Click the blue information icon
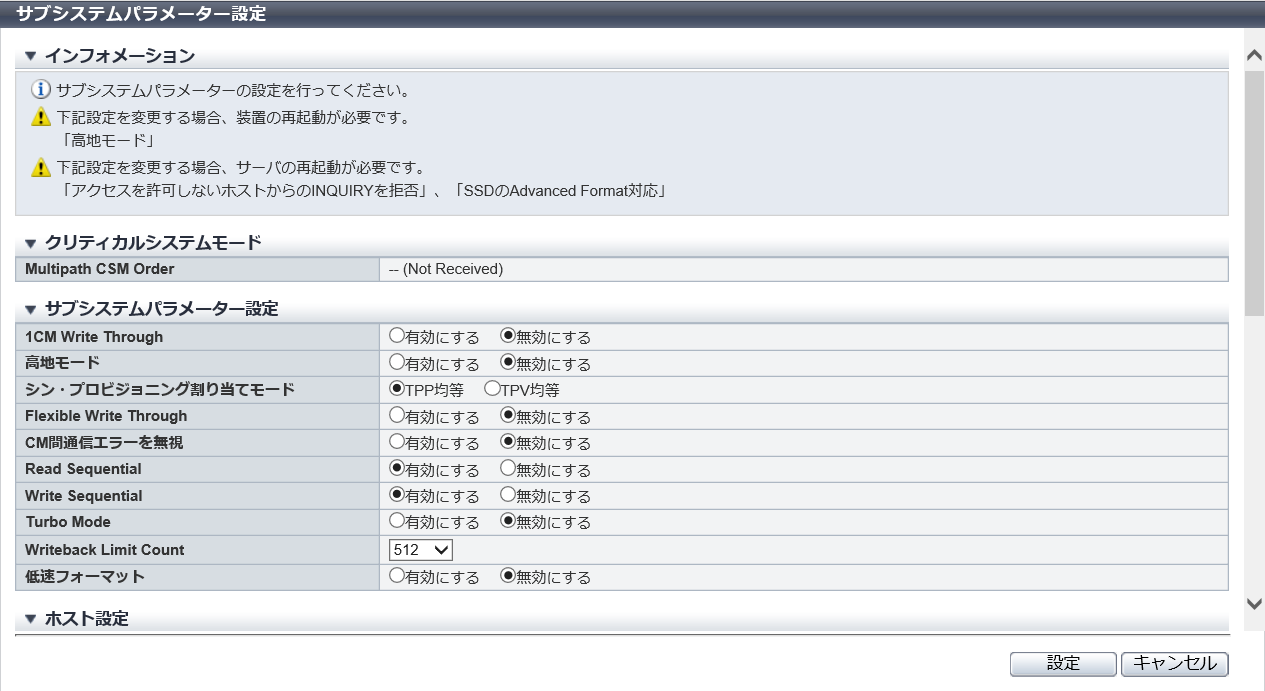 [x=41, y=91]
